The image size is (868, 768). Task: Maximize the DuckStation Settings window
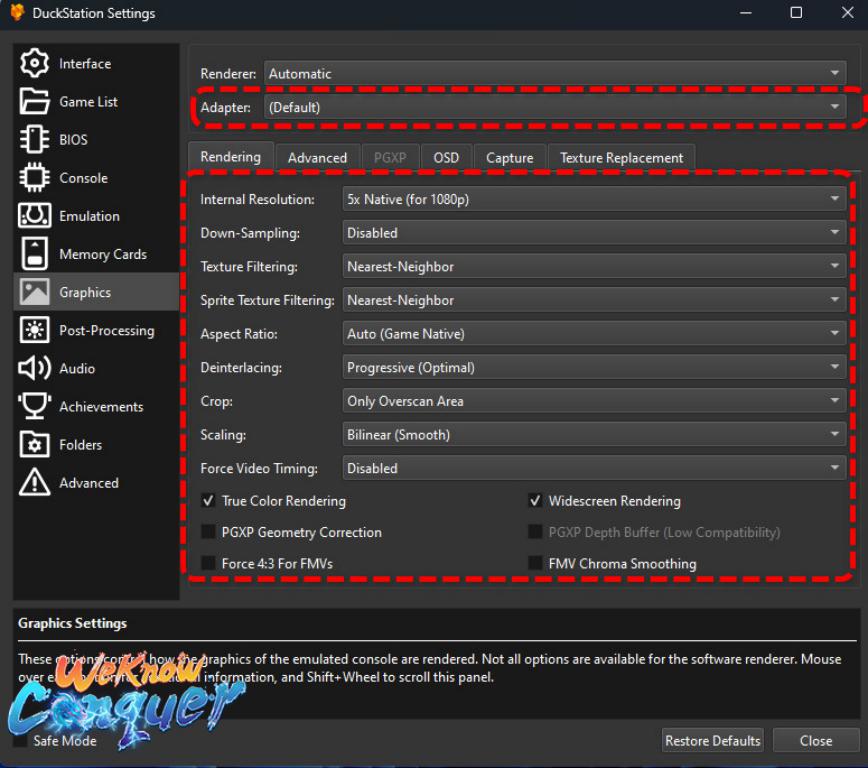[796, 12]
